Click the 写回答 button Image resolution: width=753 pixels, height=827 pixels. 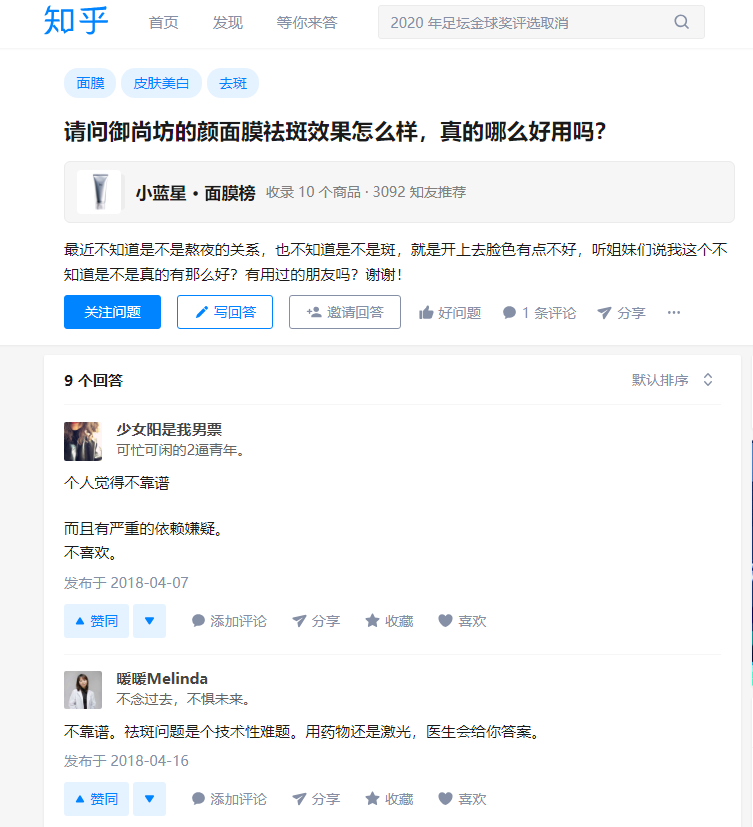point(225,312)
